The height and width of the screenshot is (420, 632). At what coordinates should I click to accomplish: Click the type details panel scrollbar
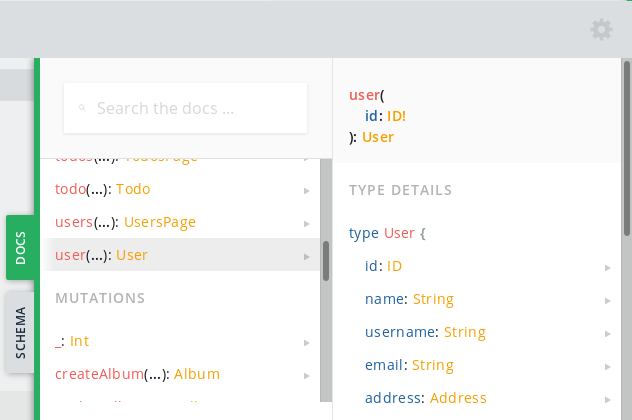coord(627,148)
